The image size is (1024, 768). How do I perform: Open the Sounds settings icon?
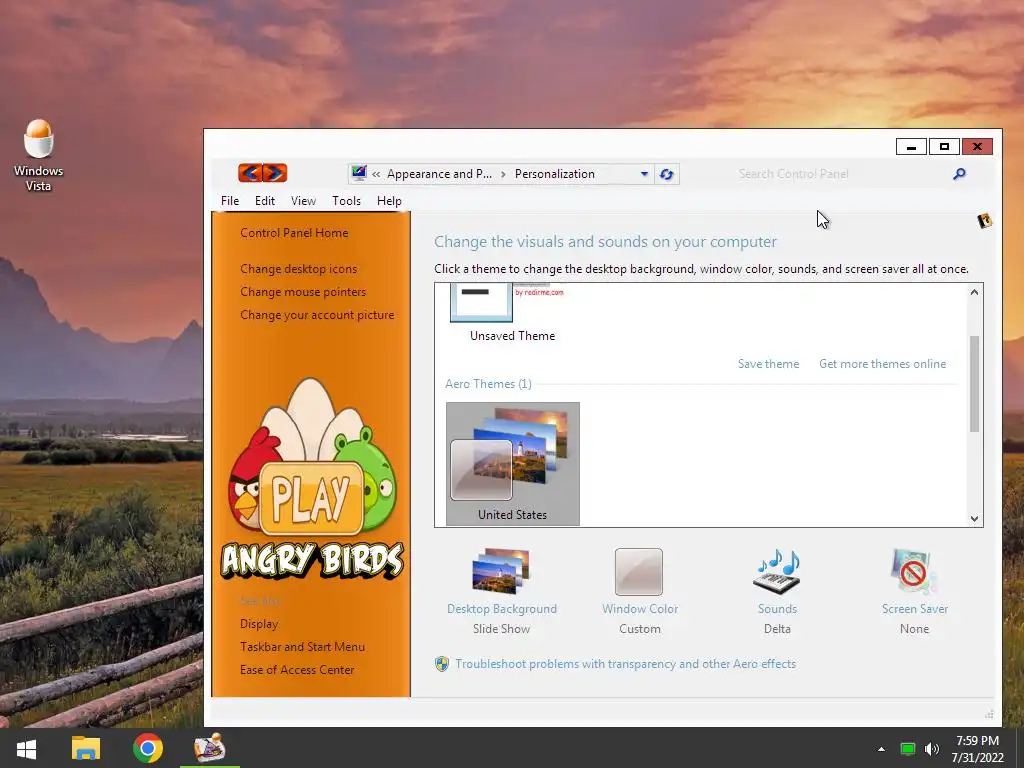pos(777,571)
